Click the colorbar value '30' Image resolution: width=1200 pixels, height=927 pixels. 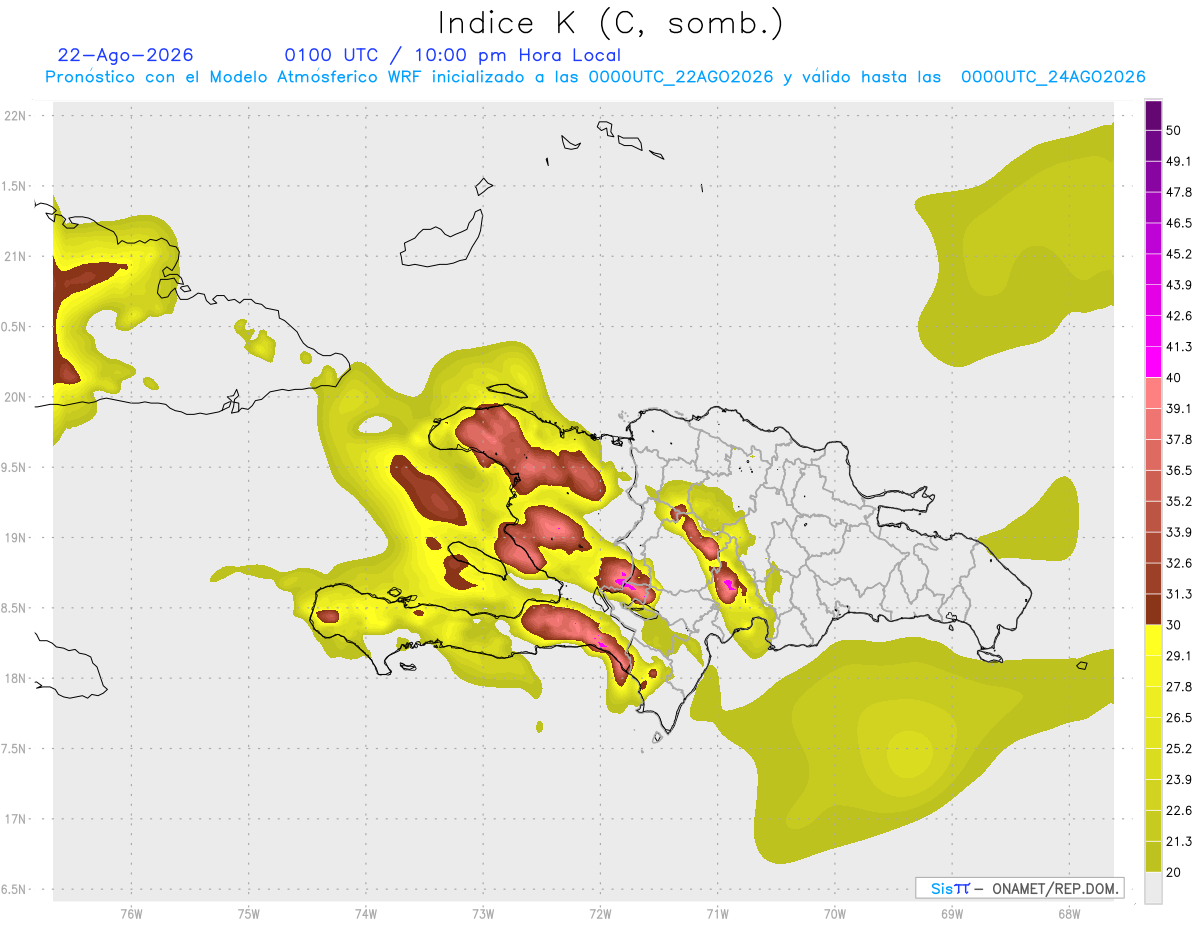[x=1174, y=625]
